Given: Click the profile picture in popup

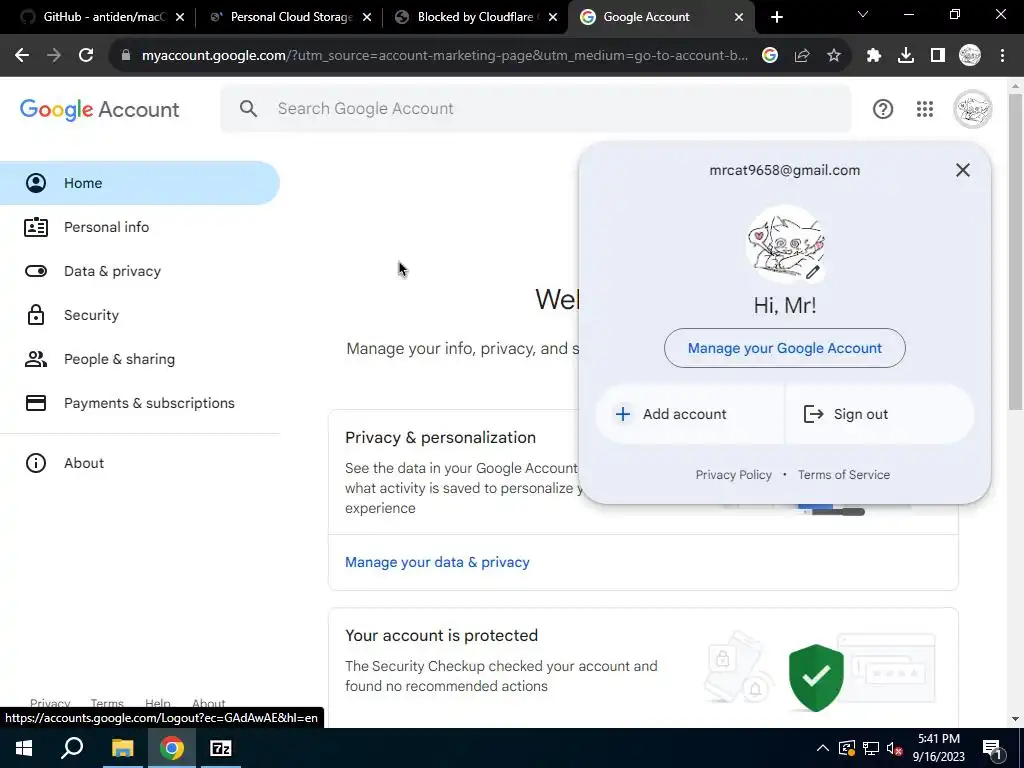Looking at the screenshot, I should 785,244.
